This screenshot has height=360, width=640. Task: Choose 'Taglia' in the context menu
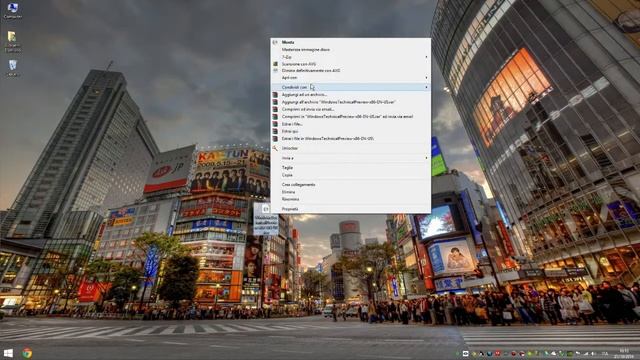(x=351, y=168)
